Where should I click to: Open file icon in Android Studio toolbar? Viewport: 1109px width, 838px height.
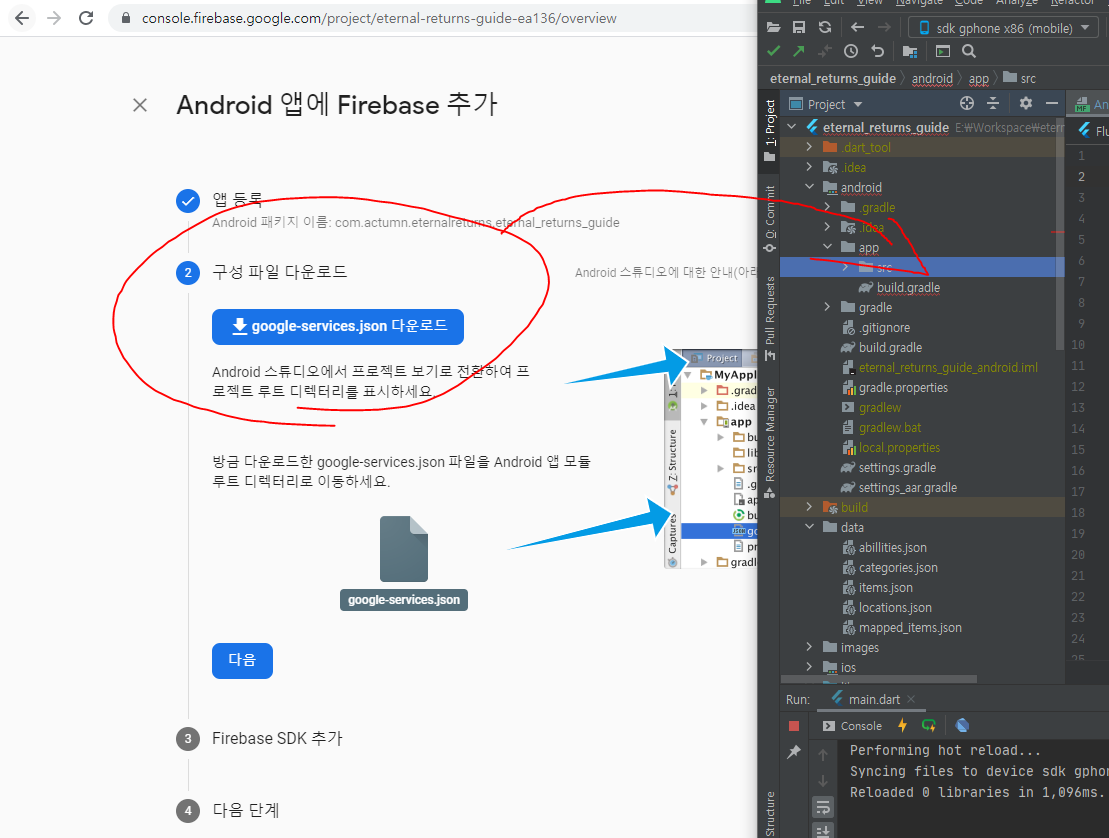coord(773,28)
